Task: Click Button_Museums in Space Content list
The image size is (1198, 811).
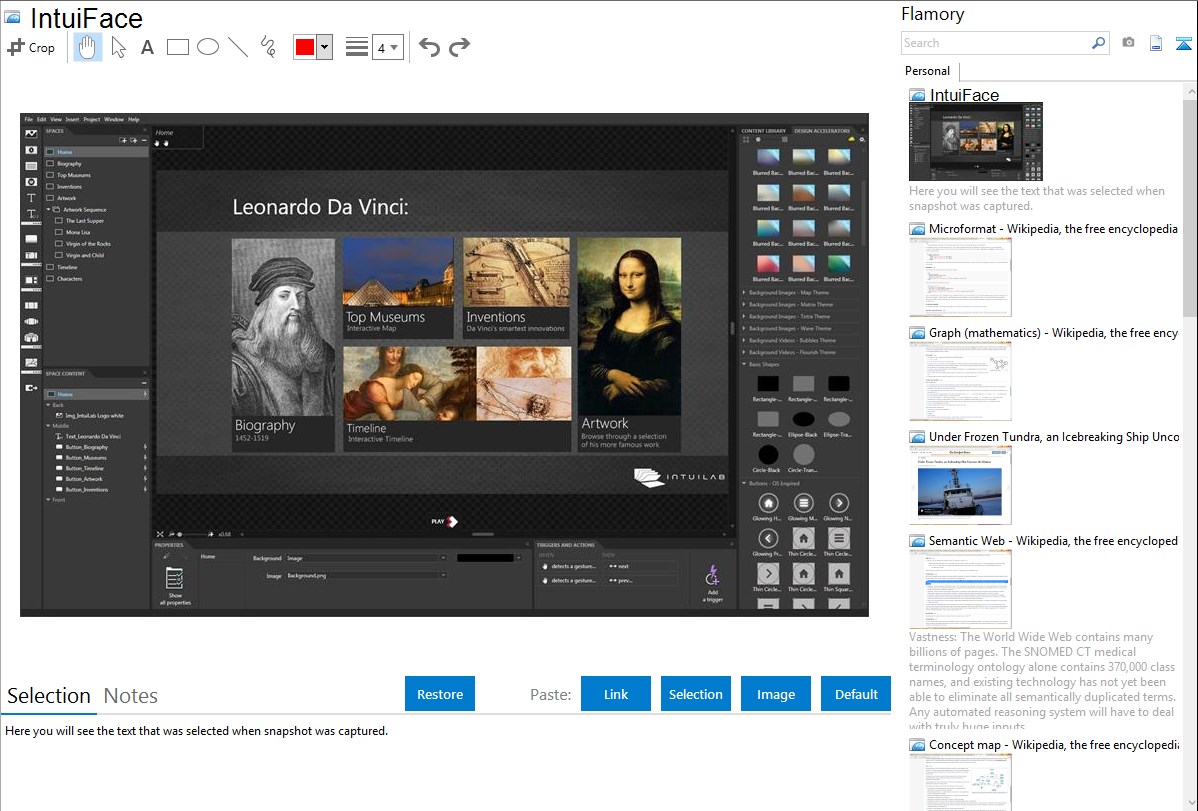Action: 86,458
